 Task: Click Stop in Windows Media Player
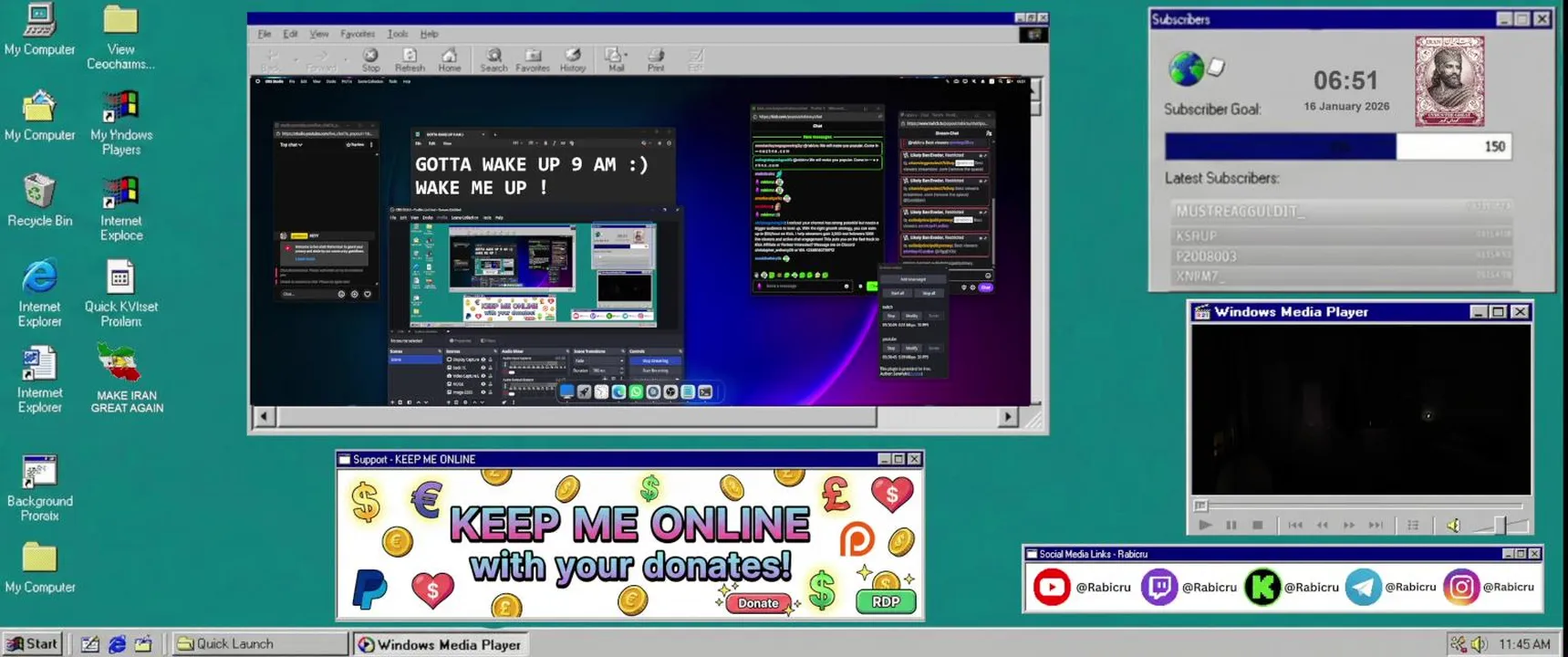1258,526
